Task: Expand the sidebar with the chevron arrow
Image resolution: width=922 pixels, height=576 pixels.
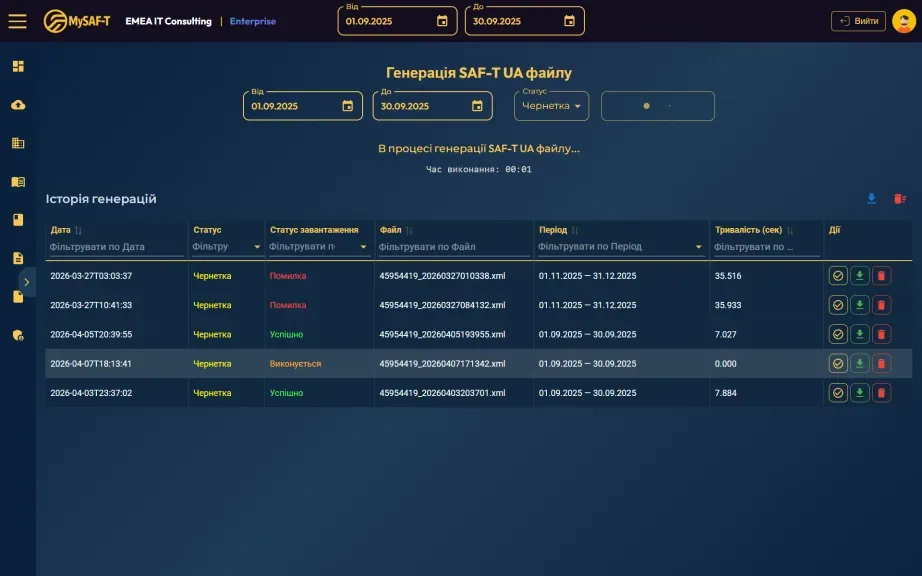Action: [x=26, y=282]
